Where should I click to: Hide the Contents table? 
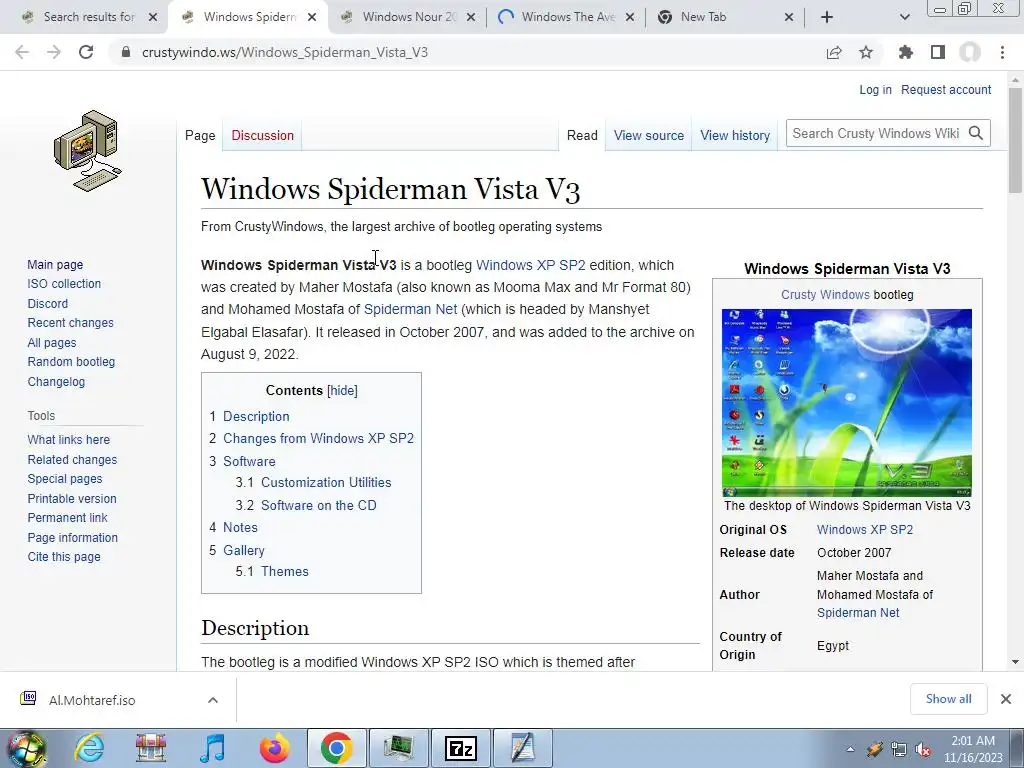(x=342, y=391)
